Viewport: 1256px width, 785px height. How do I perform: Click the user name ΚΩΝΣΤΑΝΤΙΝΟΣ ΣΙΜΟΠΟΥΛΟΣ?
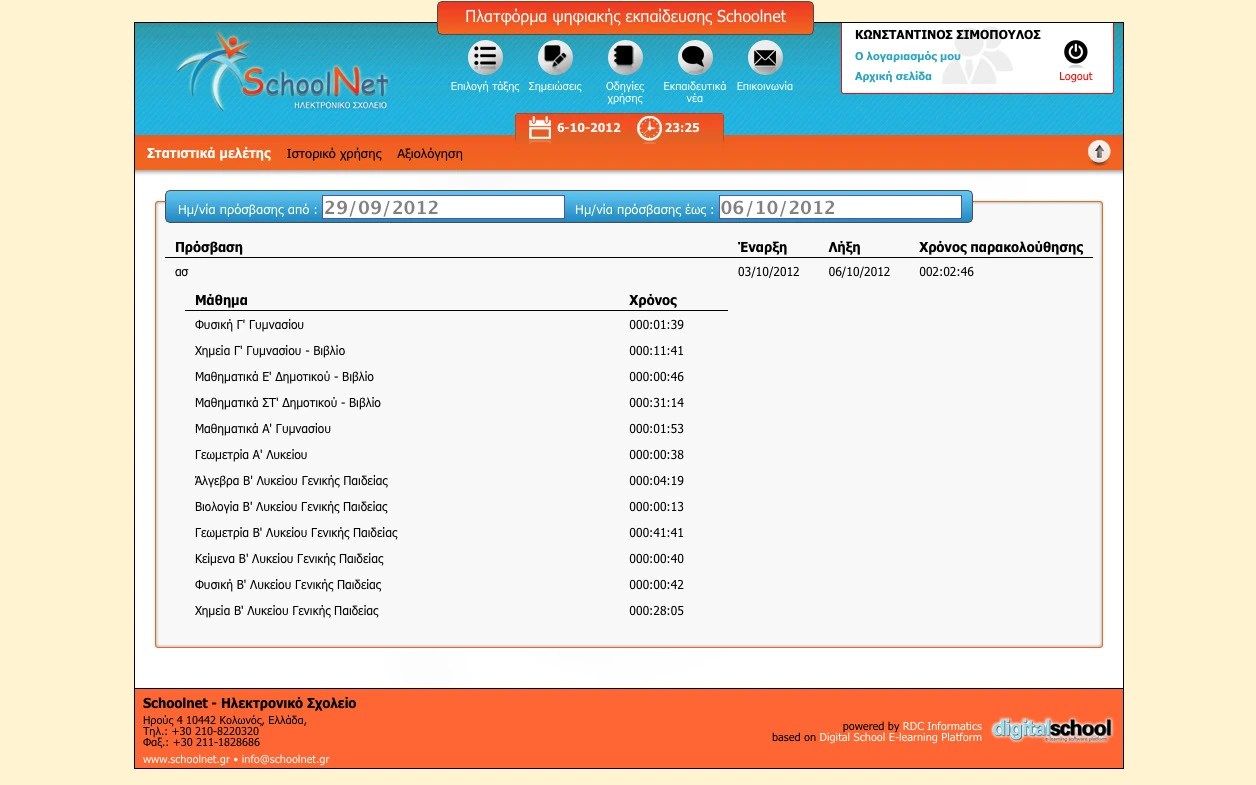(948, 35)
